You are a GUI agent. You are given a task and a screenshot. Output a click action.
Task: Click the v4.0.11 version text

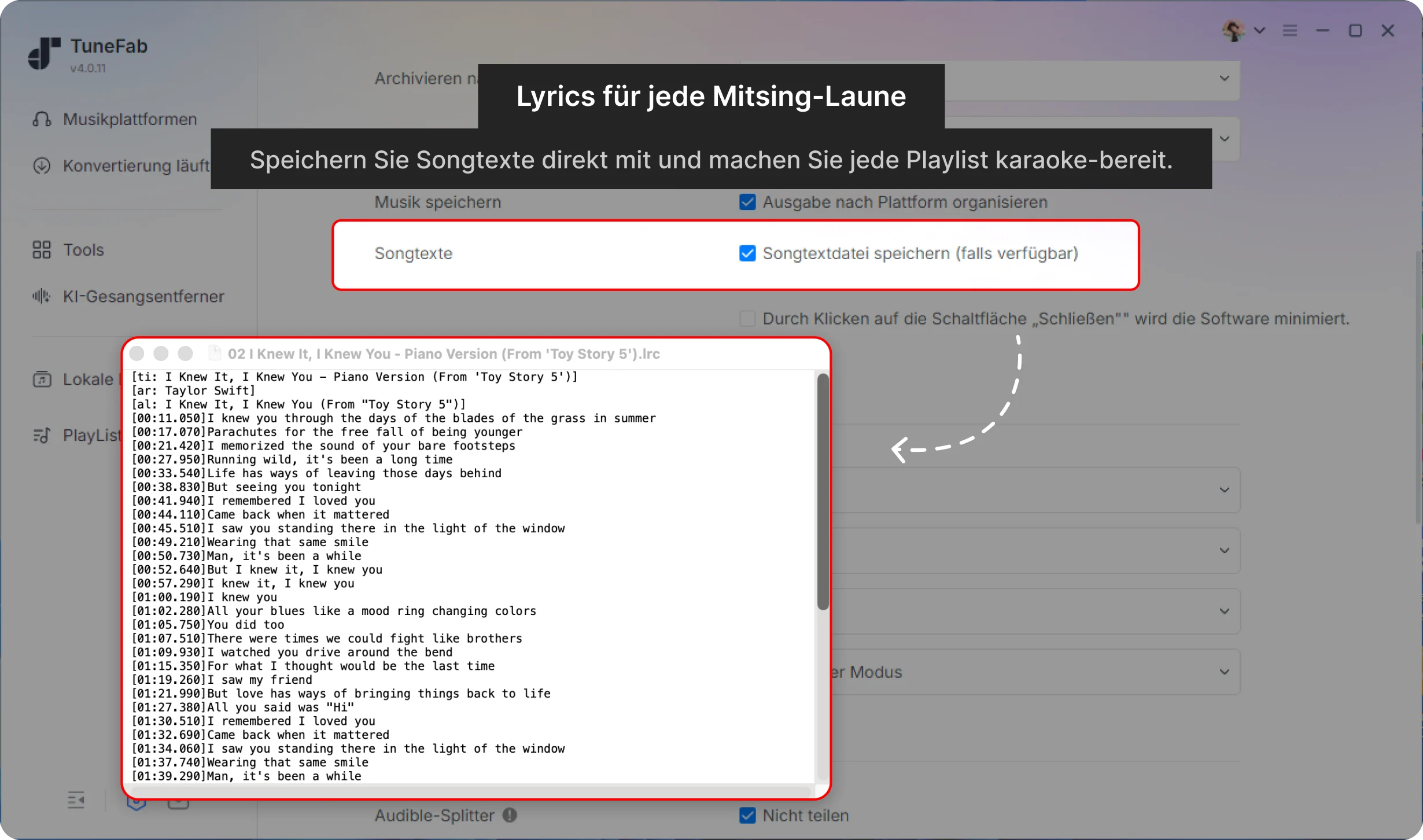point(88,68)
